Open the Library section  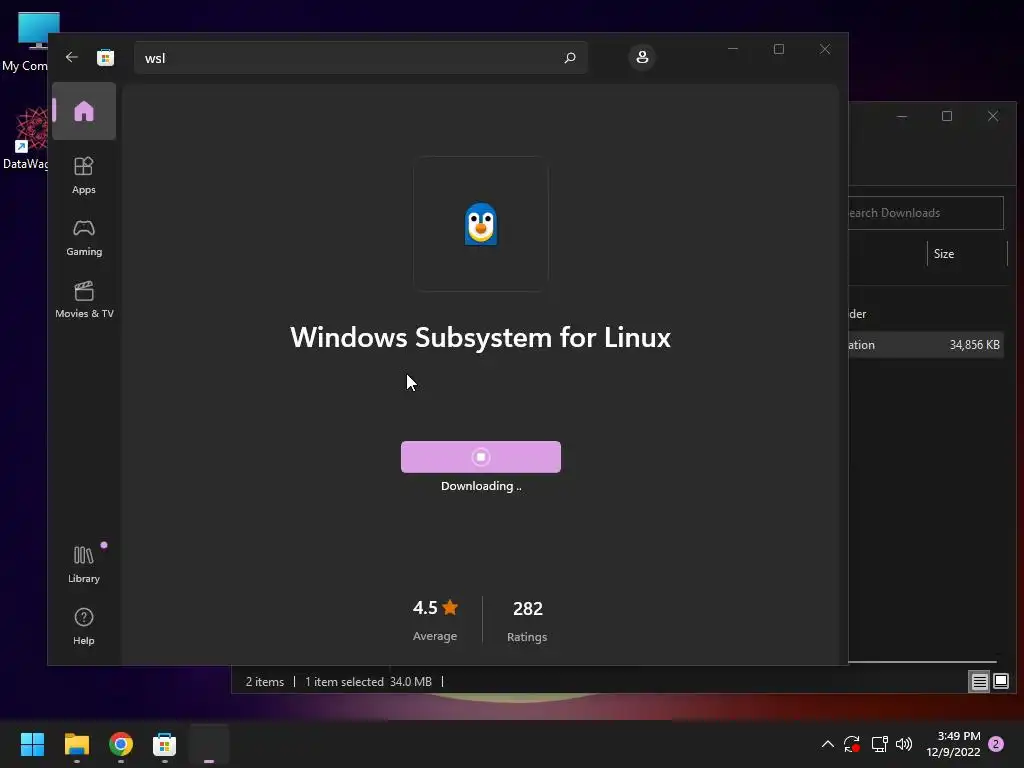click(x=84, y=564)
